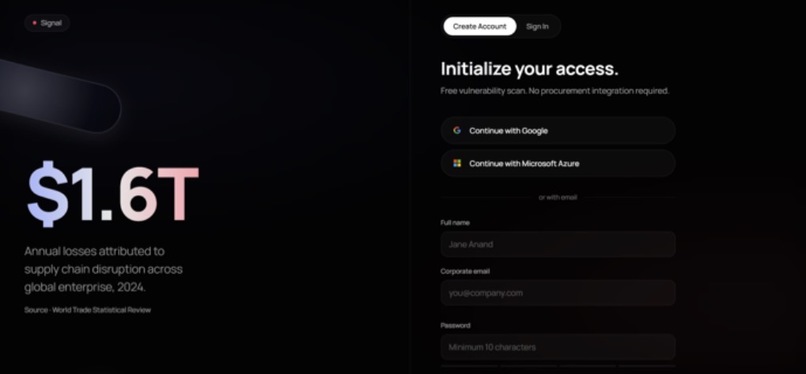Click Source · World Trade Statistical Review text

[x=87, y=310]
